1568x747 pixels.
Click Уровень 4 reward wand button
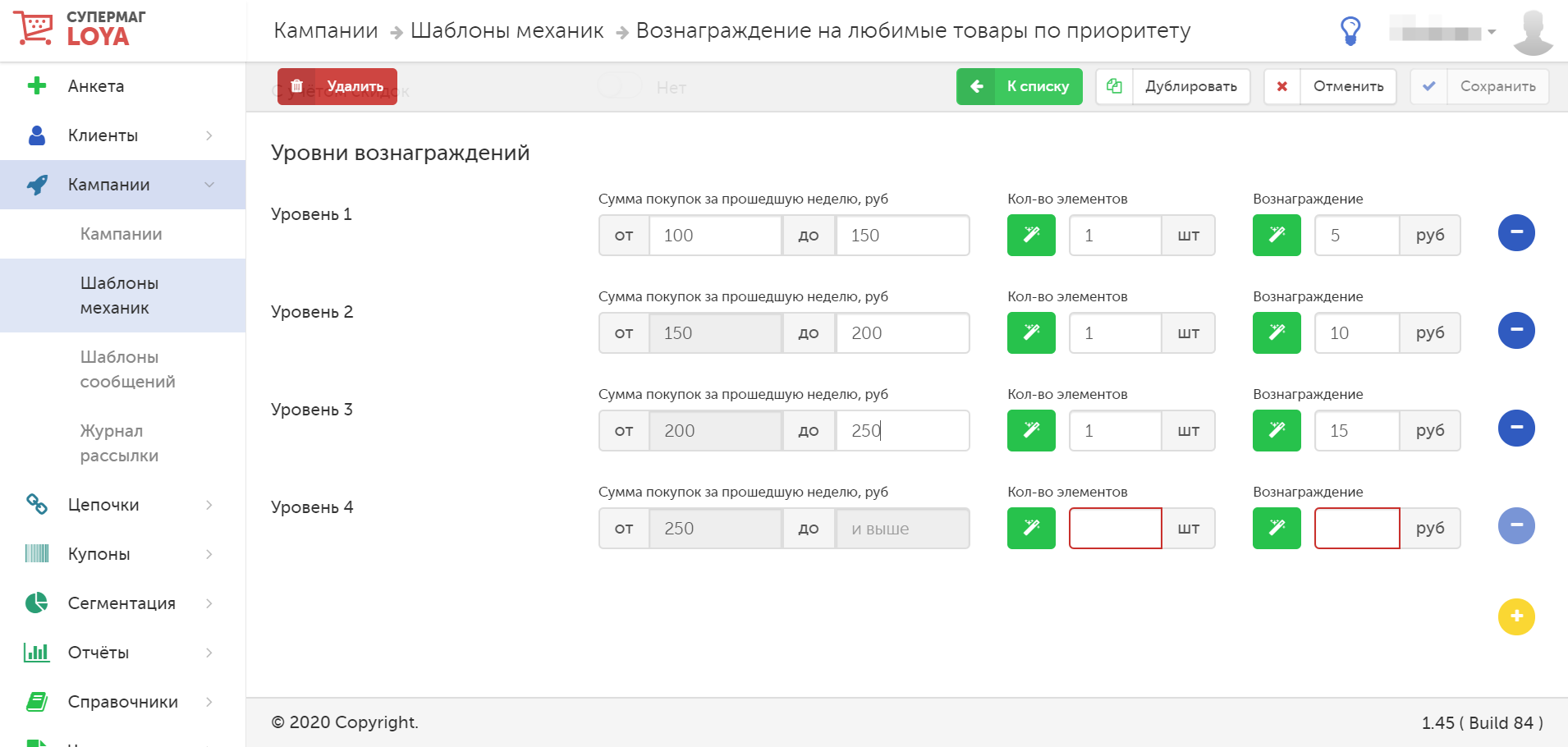click(1277, 528)
